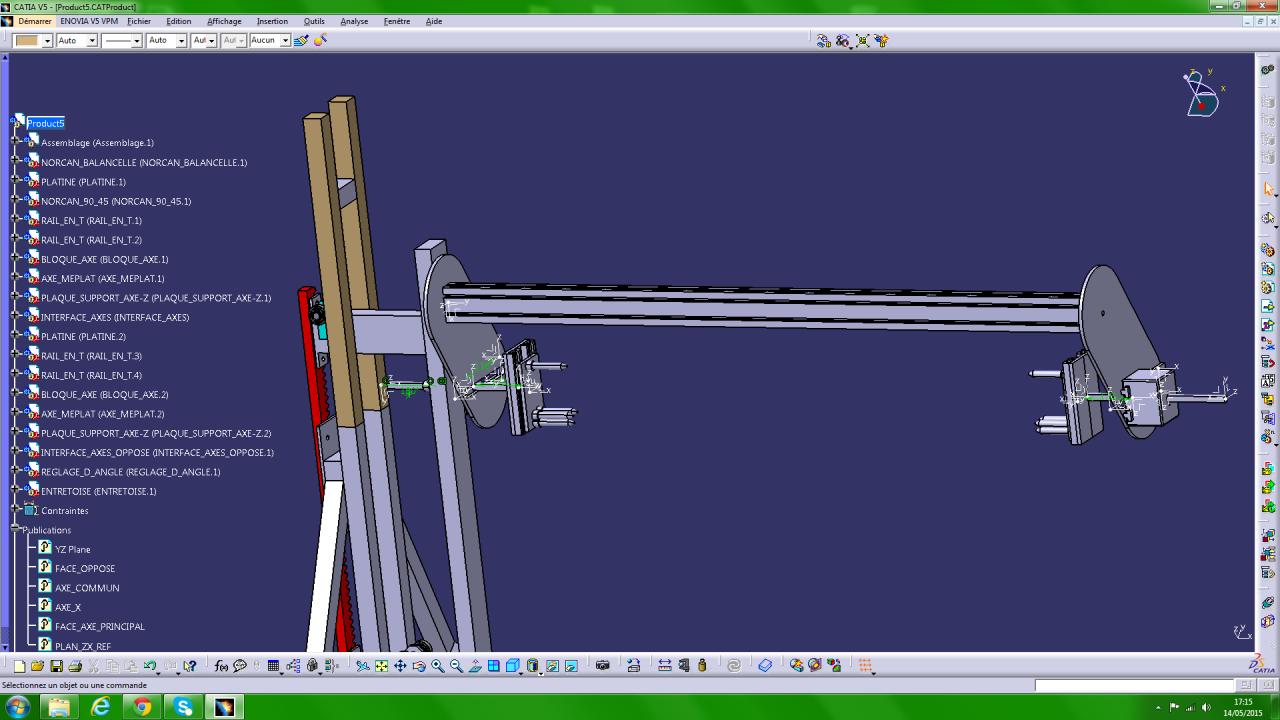1280x720 pixels.
Task: Click the Zoom In magnifier
Action: coord(437,666)
